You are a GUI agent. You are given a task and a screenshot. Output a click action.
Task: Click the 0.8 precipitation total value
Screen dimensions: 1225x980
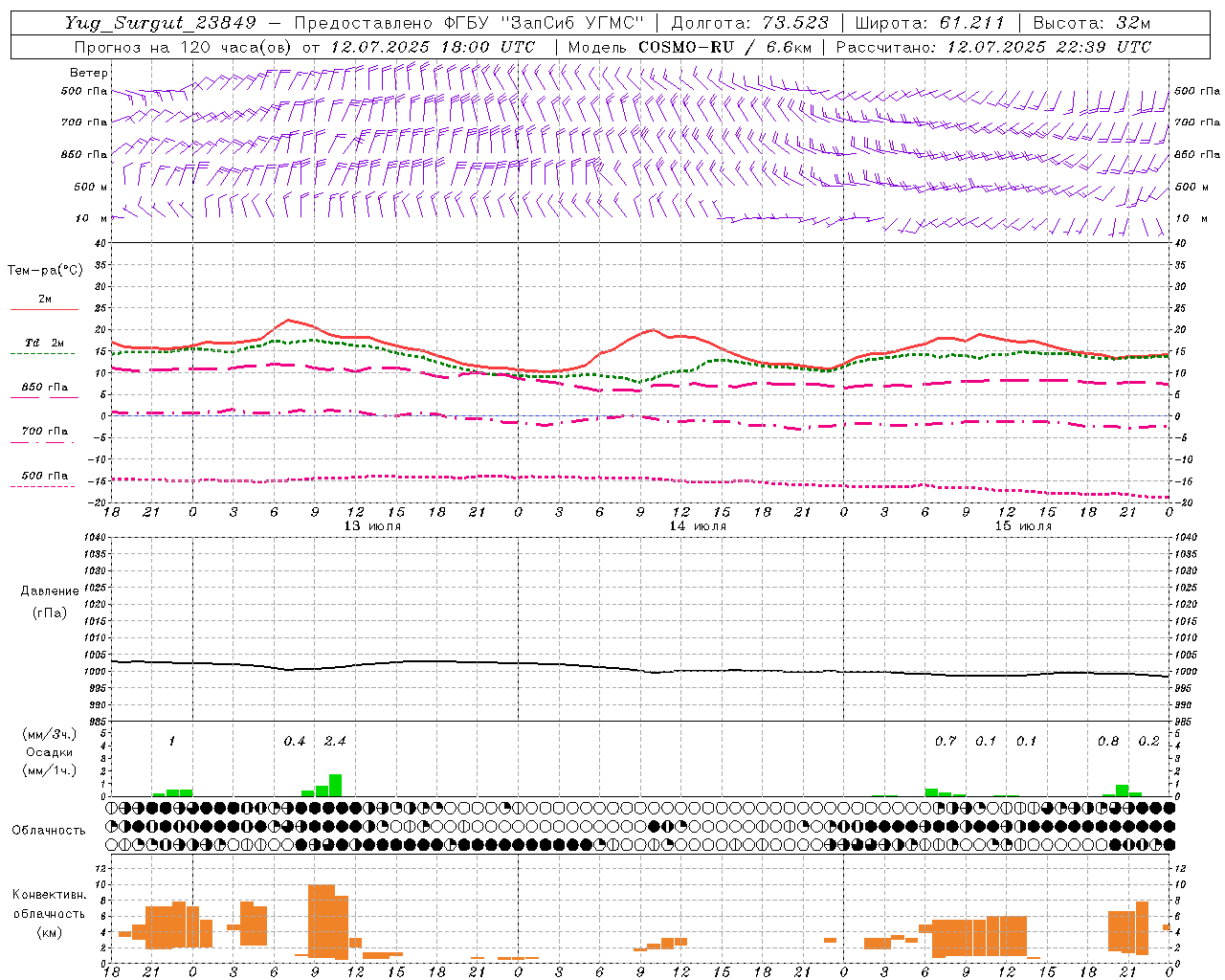click(x=1108, y=742)
